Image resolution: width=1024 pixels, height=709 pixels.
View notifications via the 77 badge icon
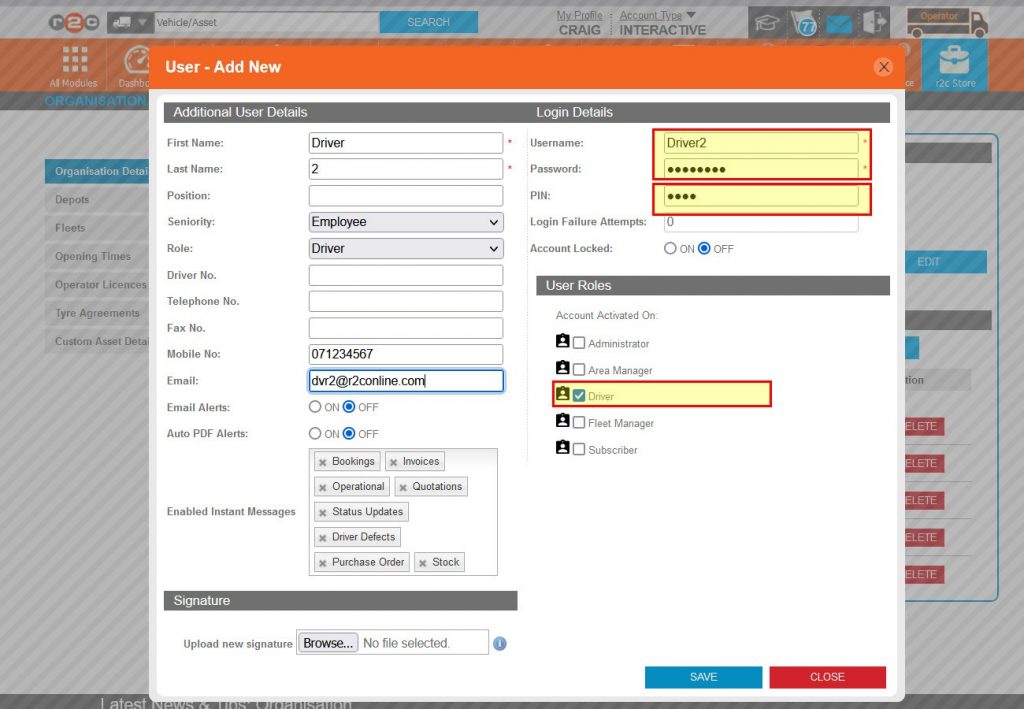(x=806, y=21)
